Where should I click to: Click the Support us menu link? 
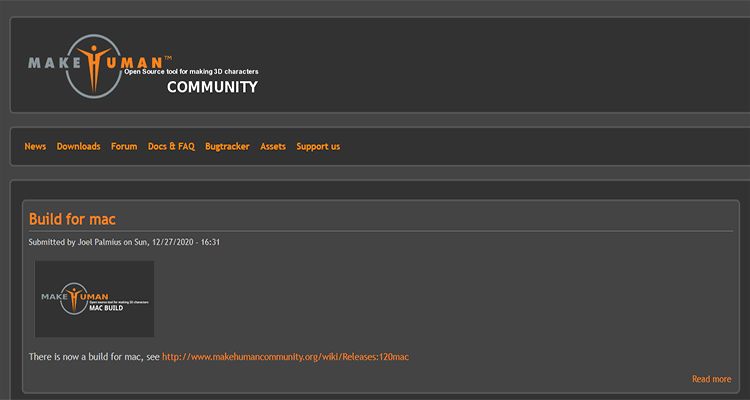pyautogui.click(x=318, y=146)
